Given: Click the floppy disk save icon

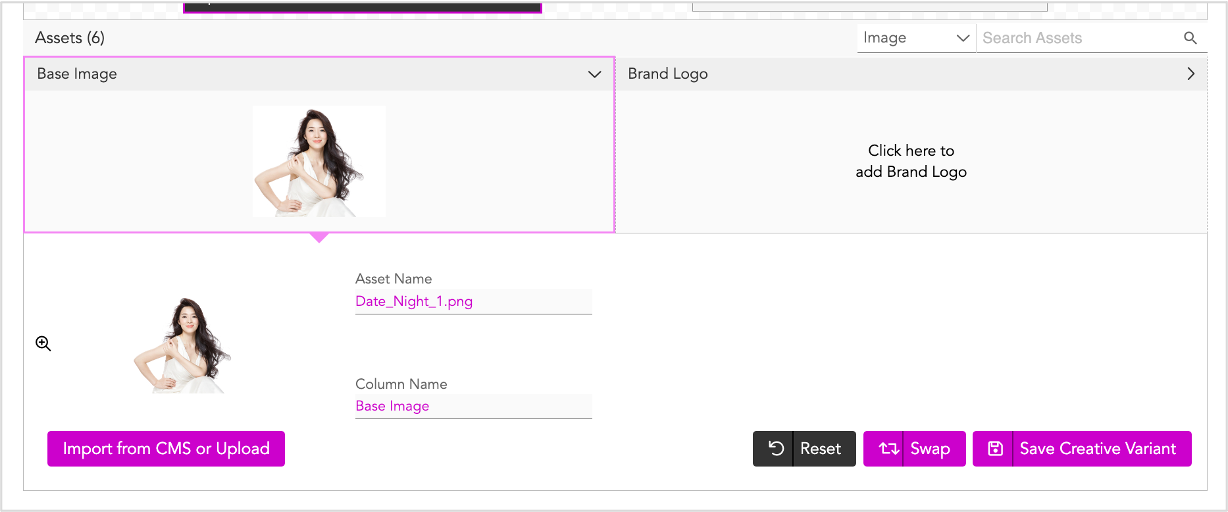Looking at the screenshot, I should pyautogui.click(x=995, y=449).
